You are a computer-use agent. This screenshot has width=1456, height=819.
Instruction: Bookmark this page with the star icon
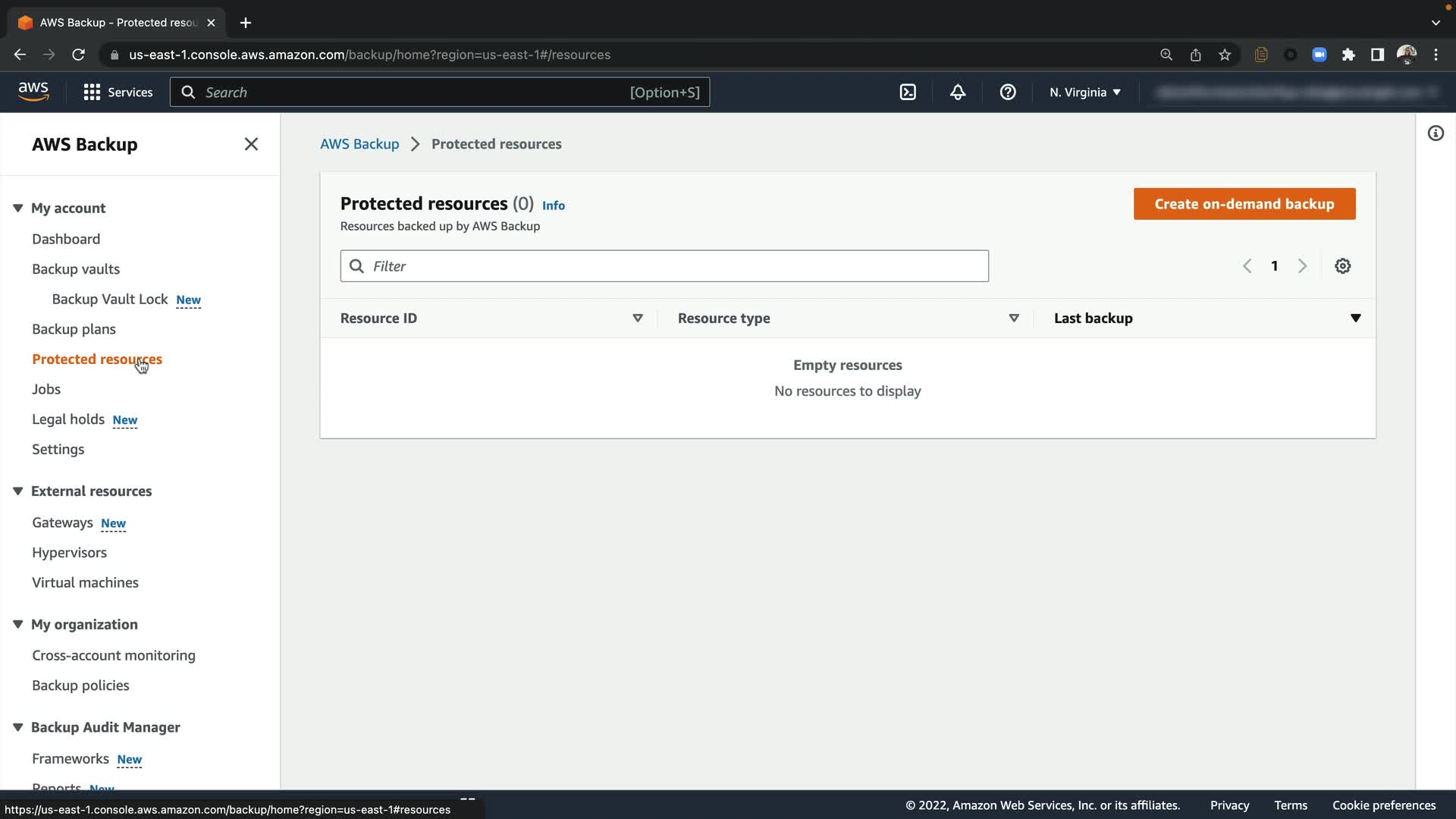1225,55
